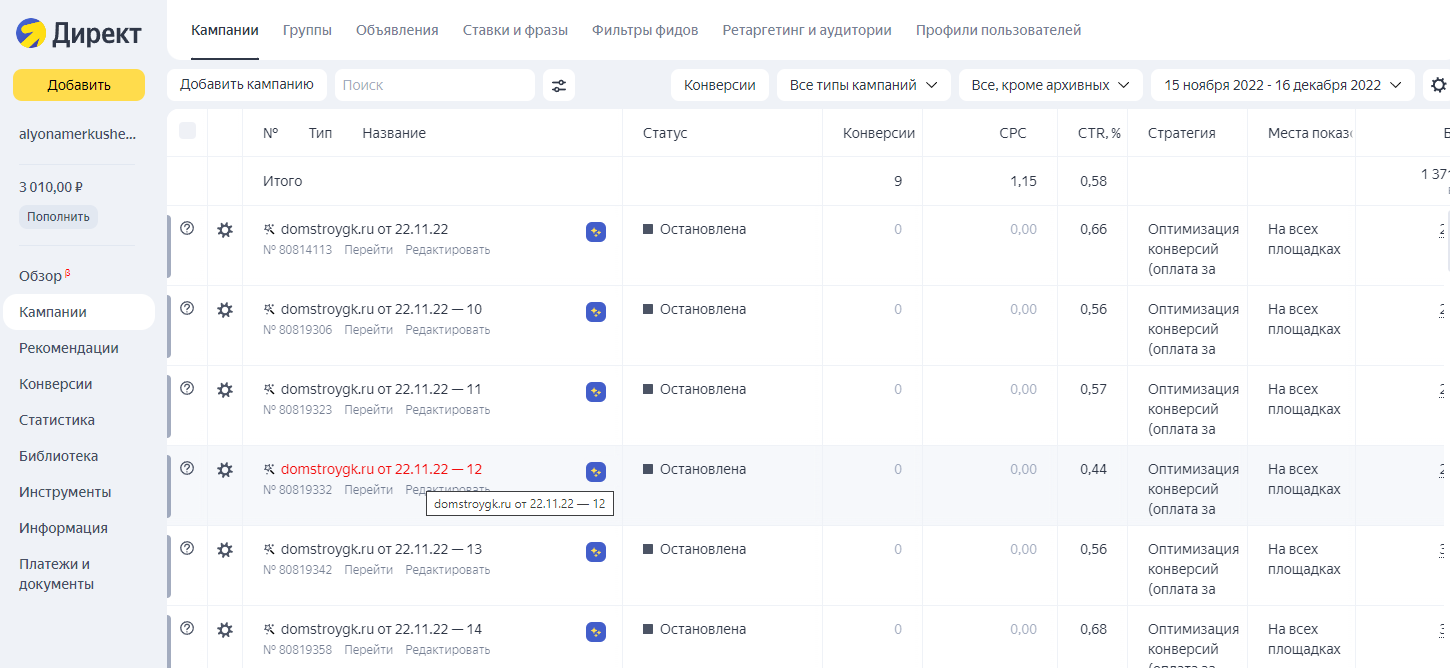Click the Пополнить balance button
1450x668 pixels.
coord(58,216)
